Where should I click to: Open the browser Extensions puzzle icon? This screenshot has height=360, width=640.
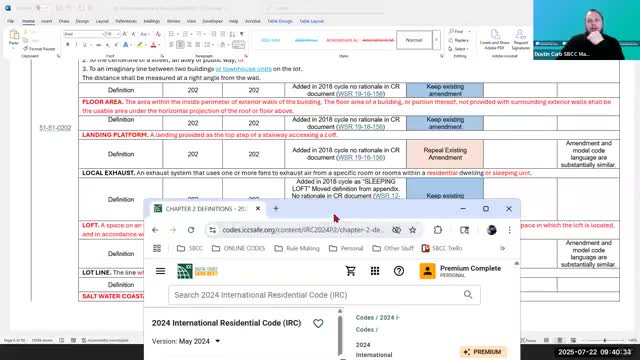438,230
